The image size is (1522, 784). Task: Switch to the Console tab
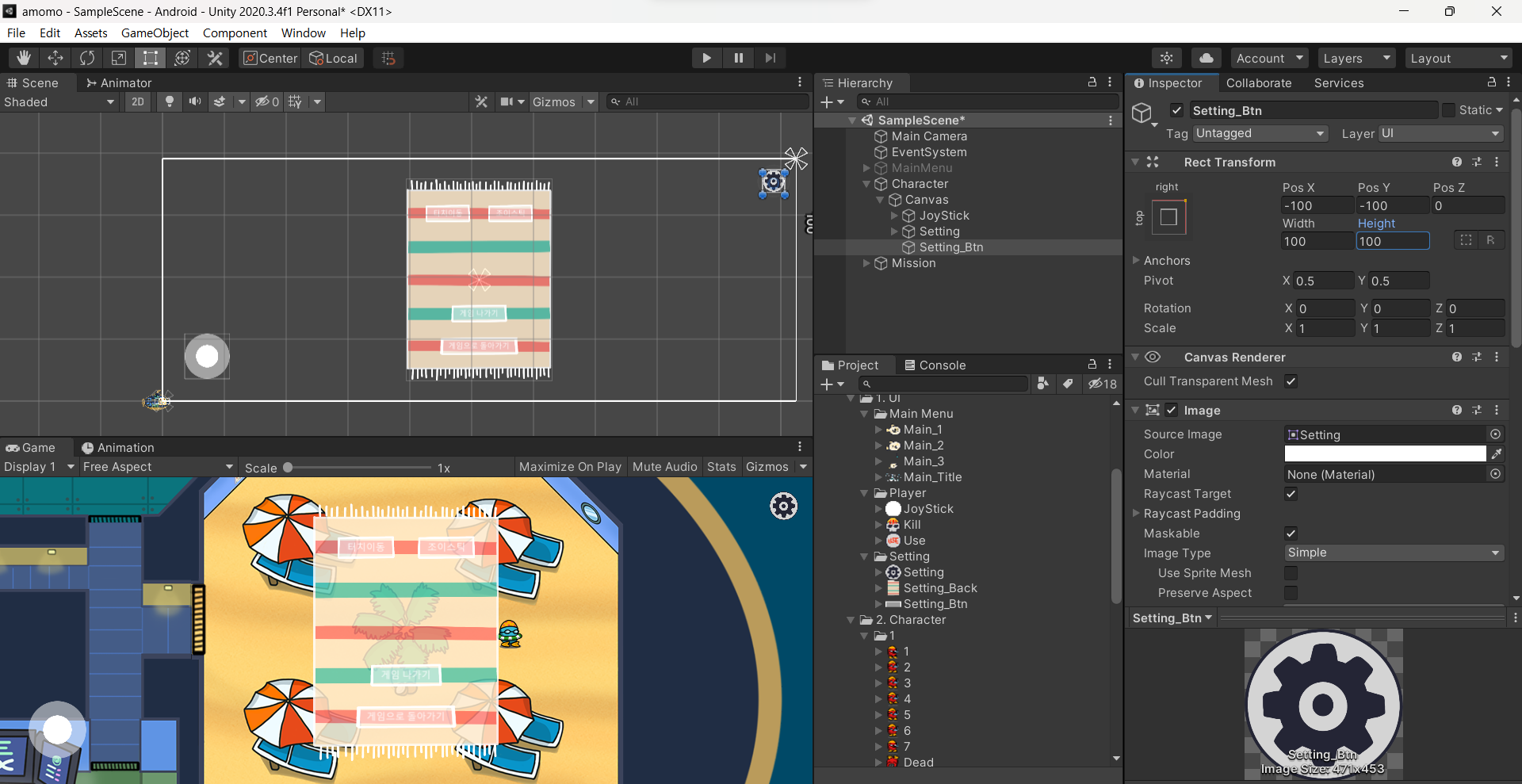coord(935,365)
